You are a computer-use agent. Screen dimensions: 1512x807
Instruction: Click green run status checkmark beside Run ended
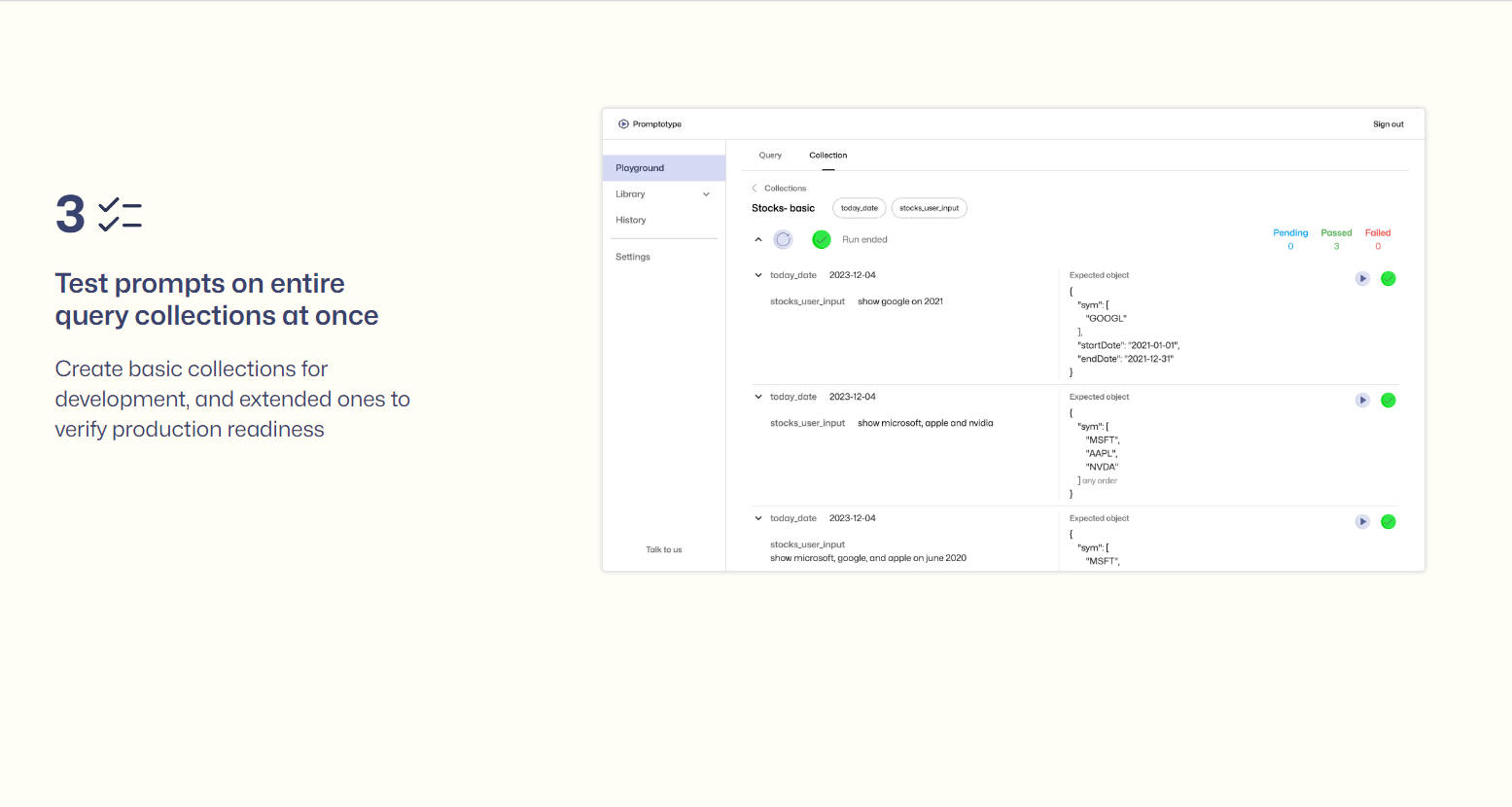tap(822, 239)
